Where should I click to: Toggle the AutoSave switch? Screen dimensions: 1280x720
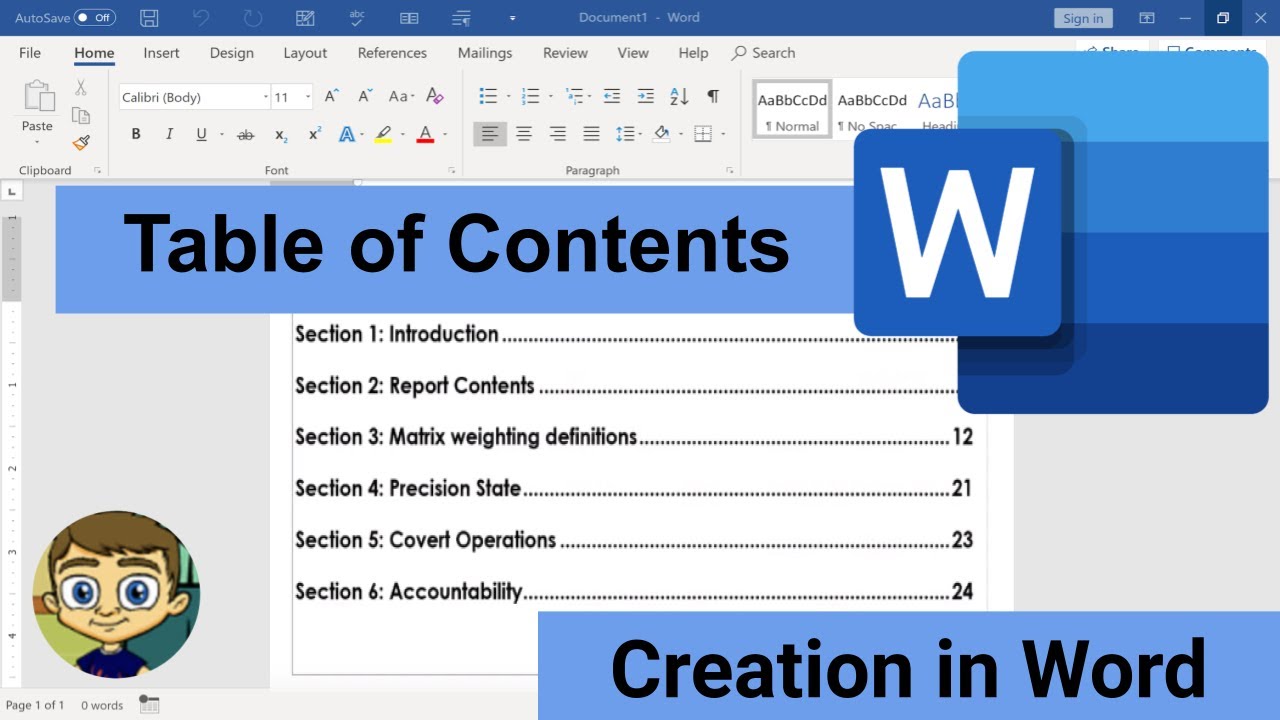[95, 18]
